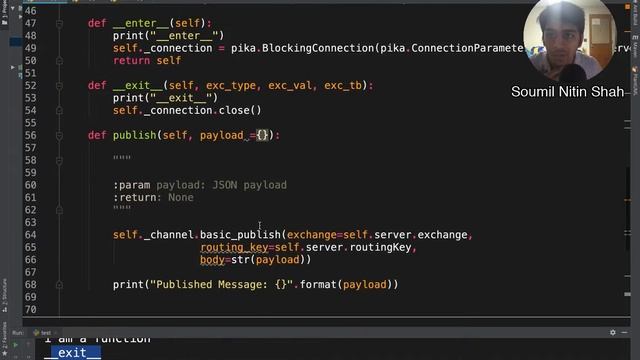Click 'return self' on line 50

click(147, 61)
